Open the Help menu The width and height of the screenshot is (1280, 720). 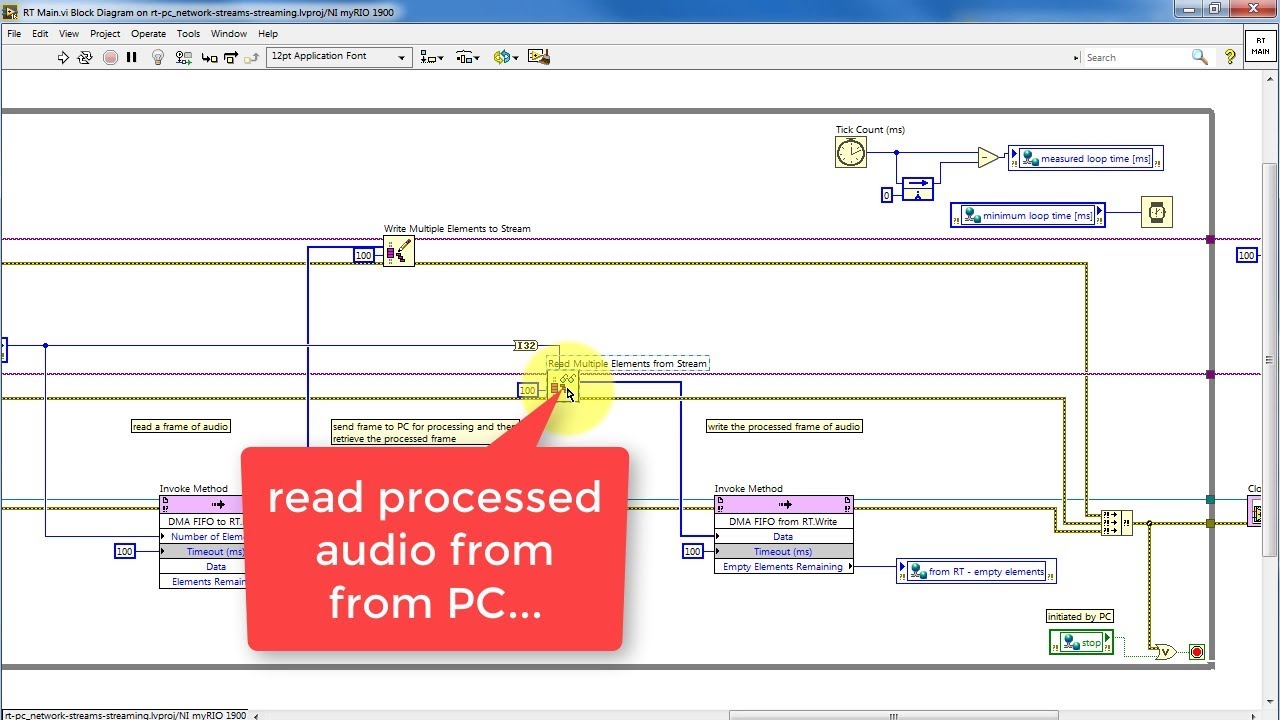[268, 33]
